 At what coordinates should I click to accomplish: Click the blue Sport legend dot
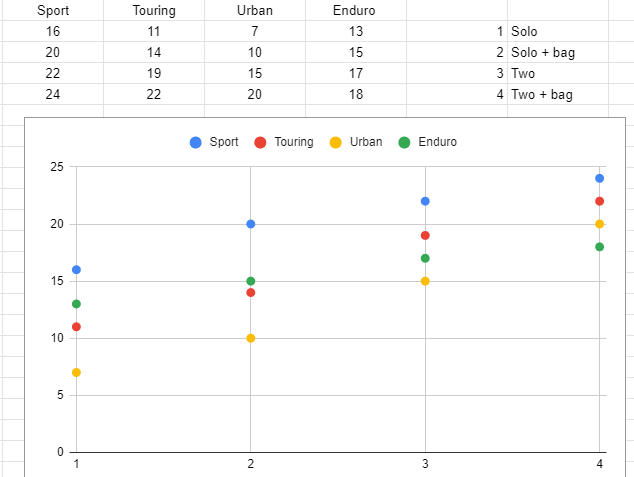point(196,142)
